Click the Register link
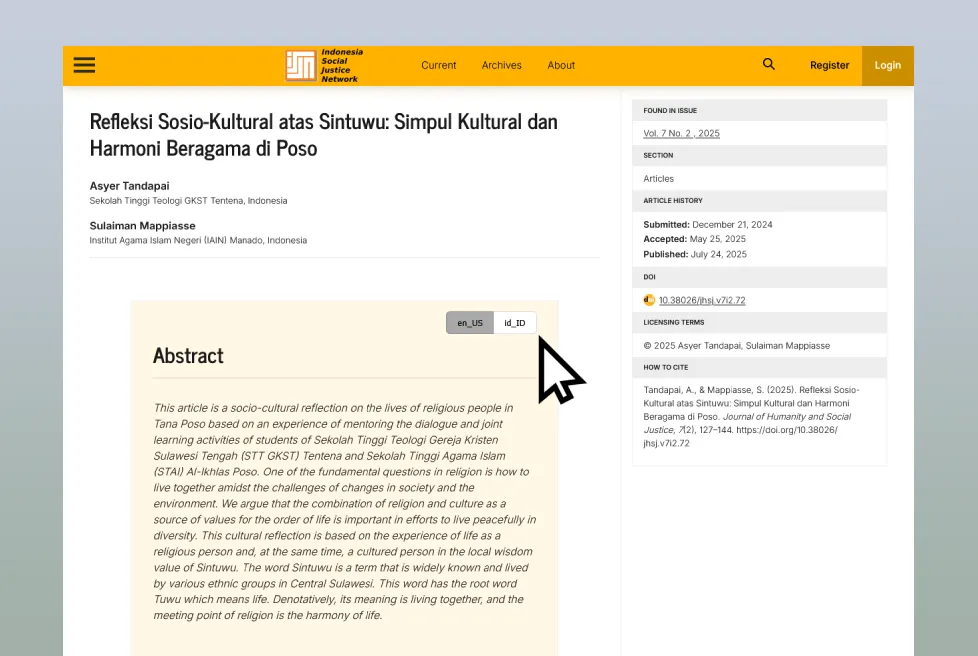This screenshot has width=978, height=656. point(829,65)
